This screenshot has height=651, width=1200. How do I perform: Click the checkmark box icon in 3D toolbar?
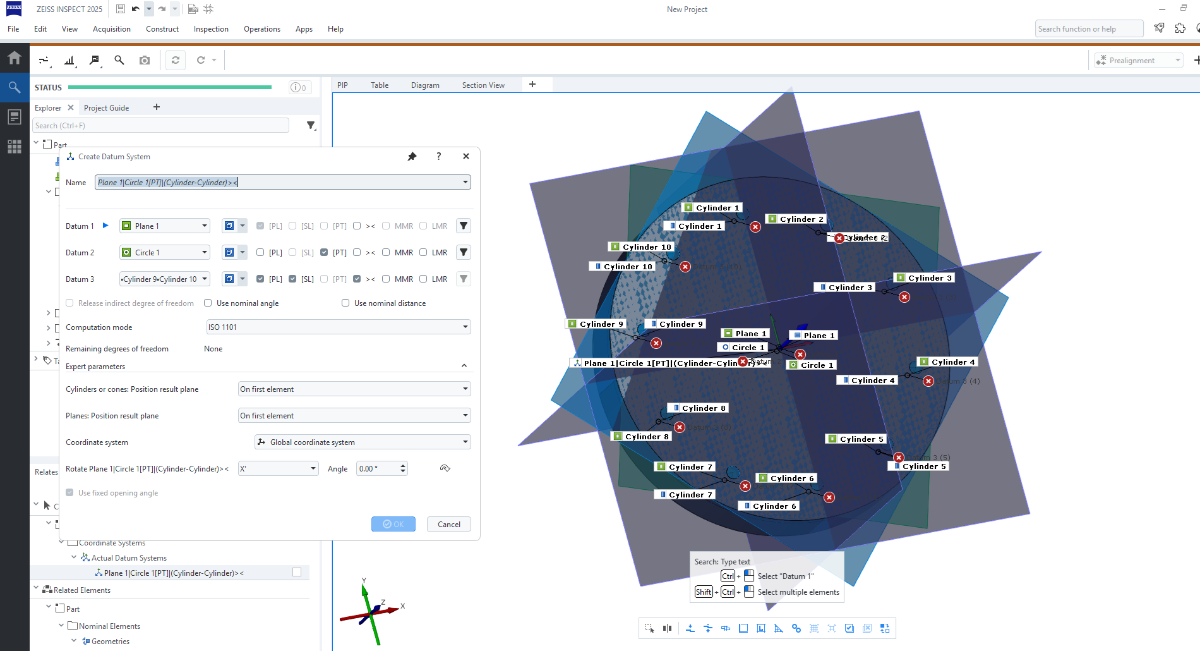(x=849, y=628)
